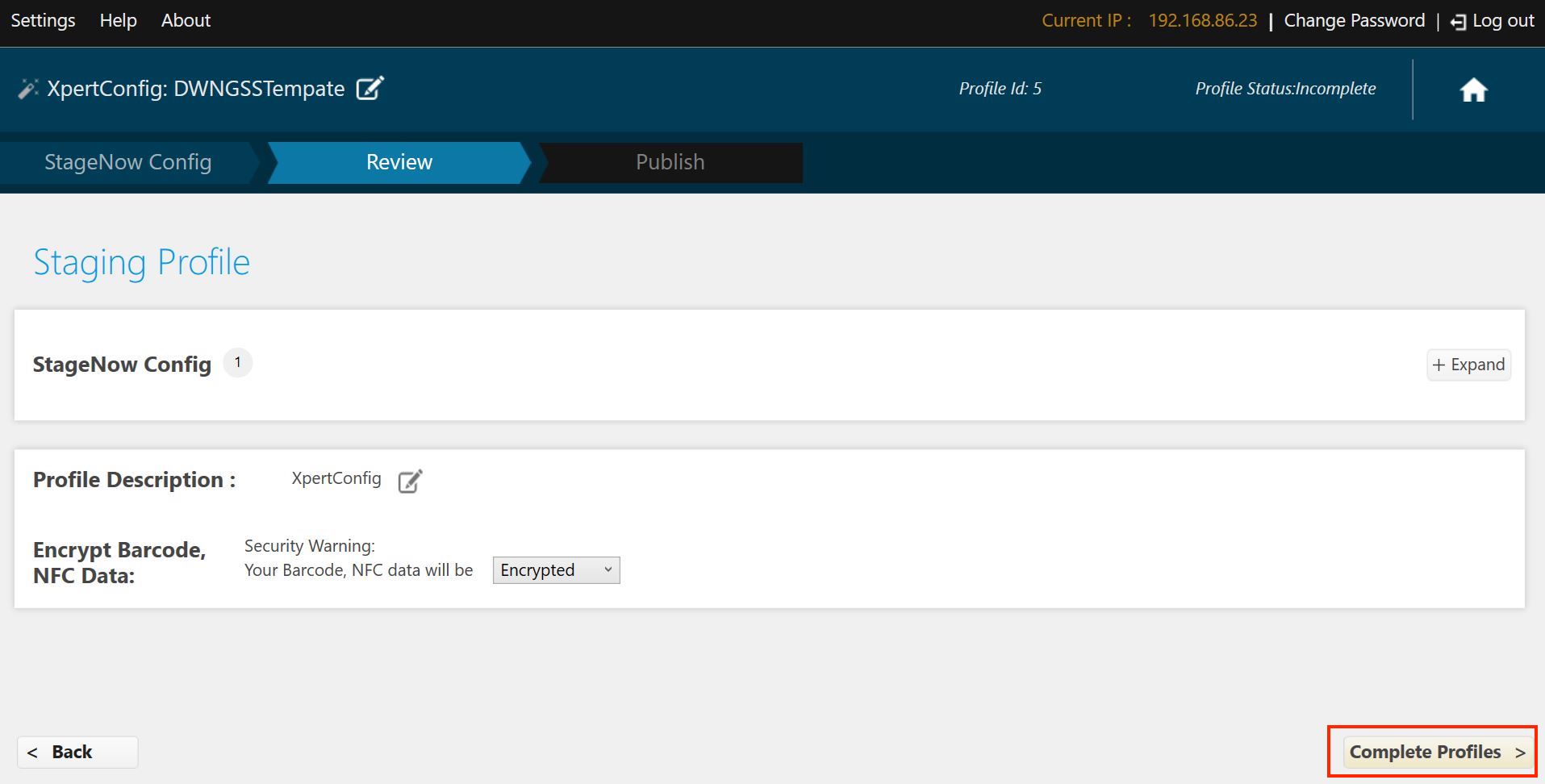The width and height of the screenshot is (1545, 784).
Task: Click the StageNow Config section title
Action: 122,365
